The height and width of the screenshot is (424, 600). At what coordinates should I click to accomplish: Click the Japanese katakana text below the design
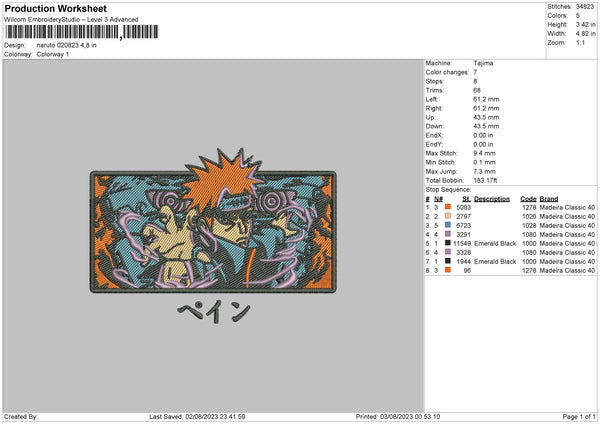click(x=214, y=311)
